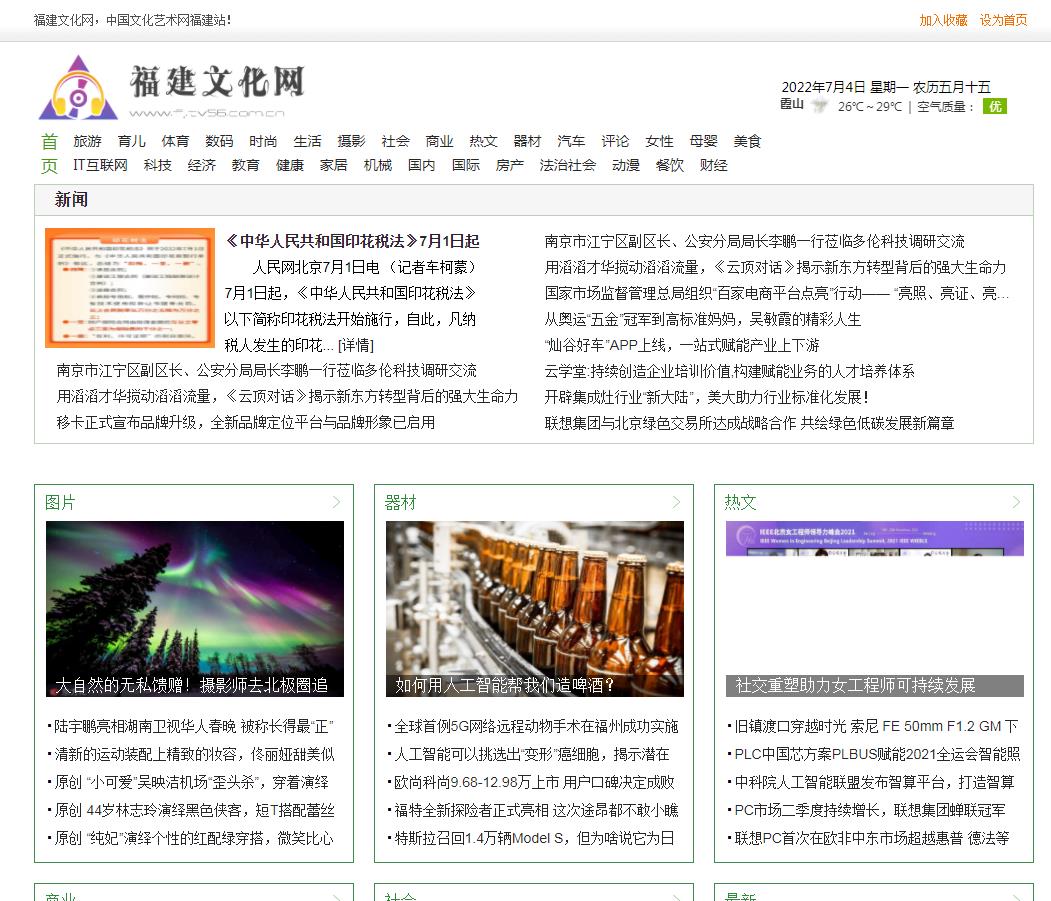The height and width of the screenshot is (901, 1051).
Task: Navigate to 健康 section
Action: 290,165
